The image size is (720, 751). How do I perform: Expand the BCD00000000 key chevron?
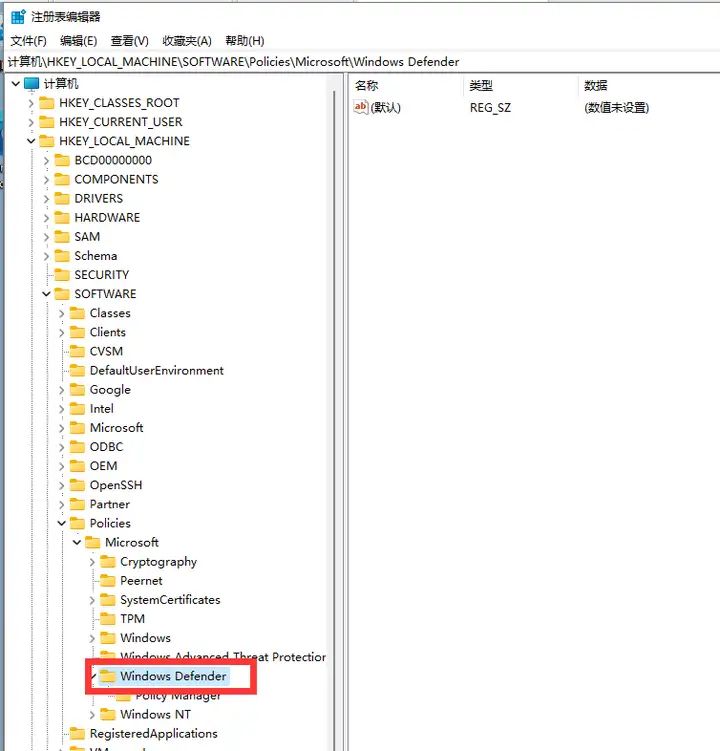click(46, 160)
